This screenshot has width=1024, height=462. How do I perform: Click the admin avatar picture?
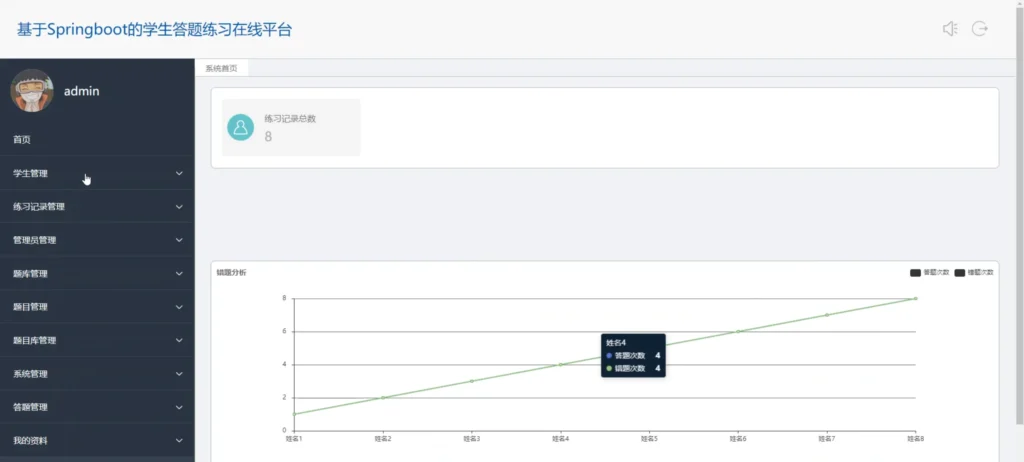[32, 91]
